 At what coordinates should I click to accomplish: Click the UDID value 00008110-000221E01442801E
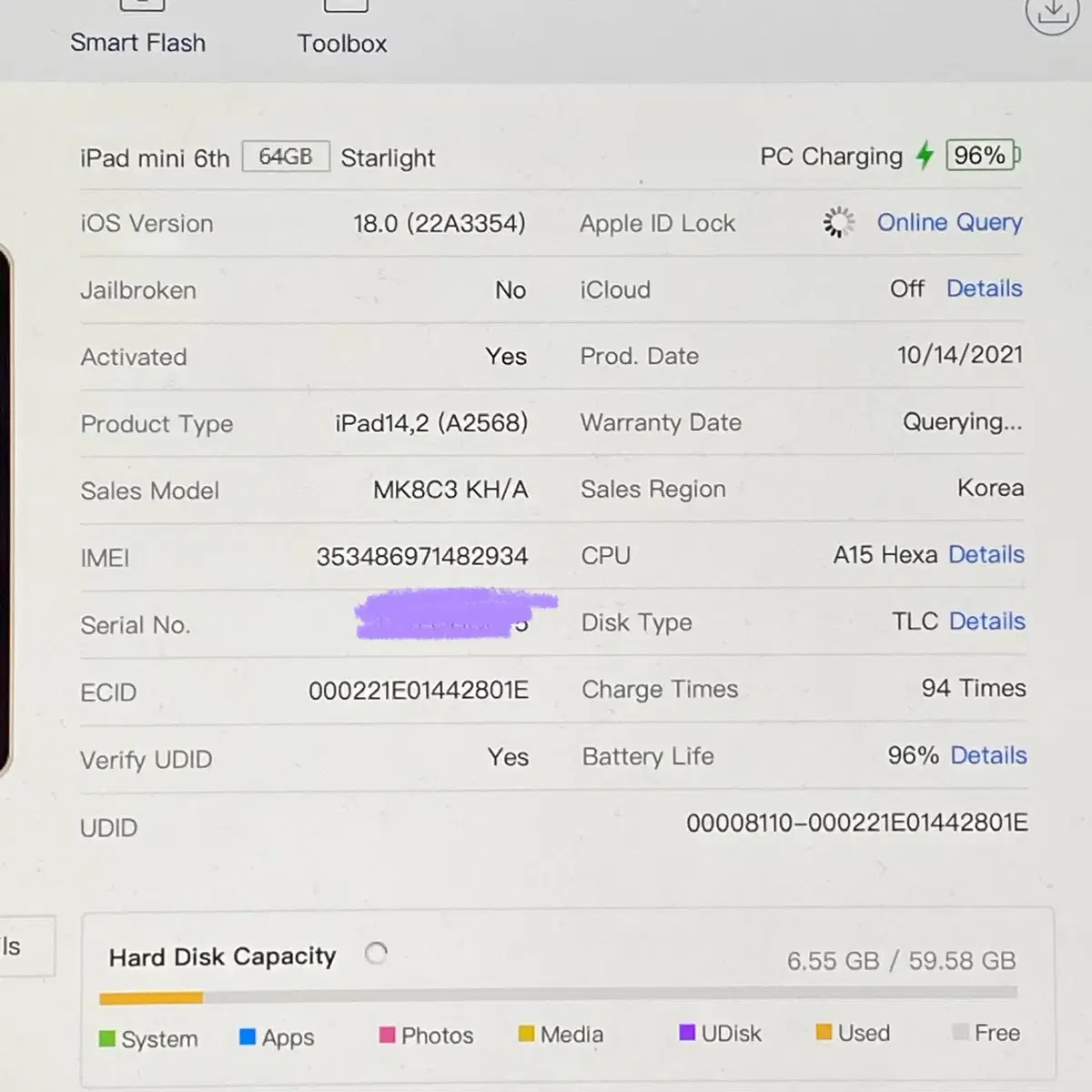pos(857,823)
